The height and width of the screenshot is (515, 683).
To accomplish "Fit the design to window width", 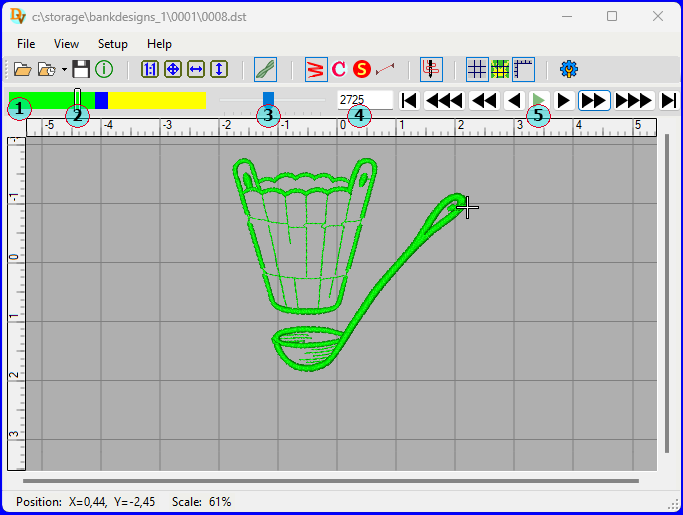I will click(x=196, y=69).
